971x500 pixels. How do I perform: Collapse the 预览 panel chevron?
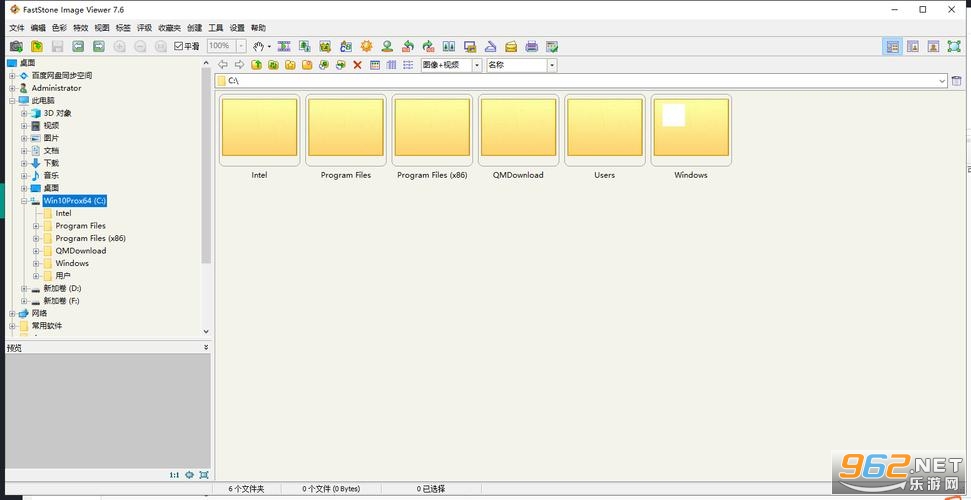coord(206,348)
